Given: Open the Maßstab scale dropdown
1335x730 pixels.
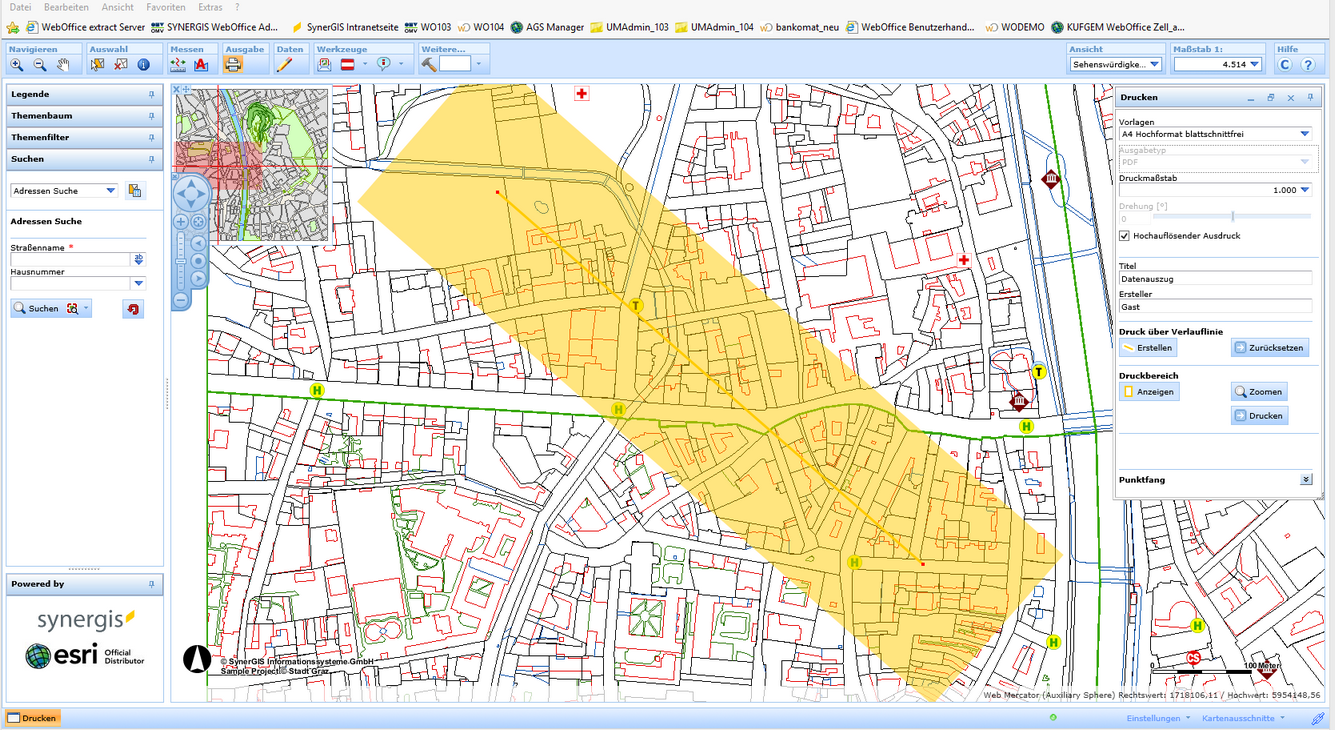Looking at the screenshot, I should coord(1254,64).
